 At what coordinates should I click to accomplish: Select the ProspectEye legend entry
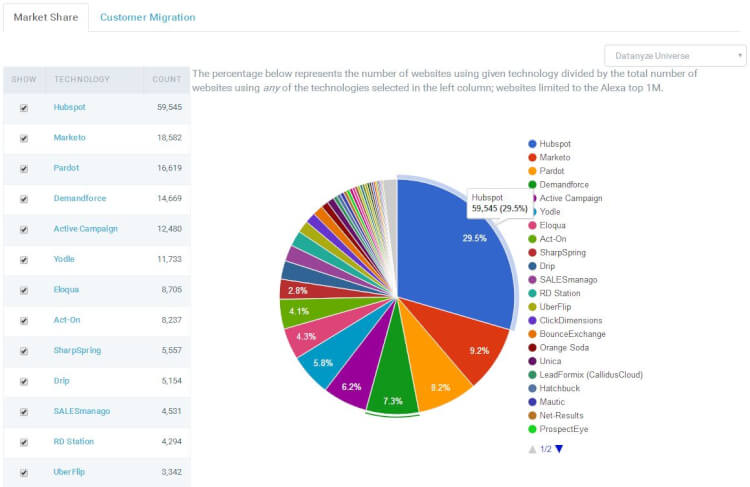click(x=558, y=429)
